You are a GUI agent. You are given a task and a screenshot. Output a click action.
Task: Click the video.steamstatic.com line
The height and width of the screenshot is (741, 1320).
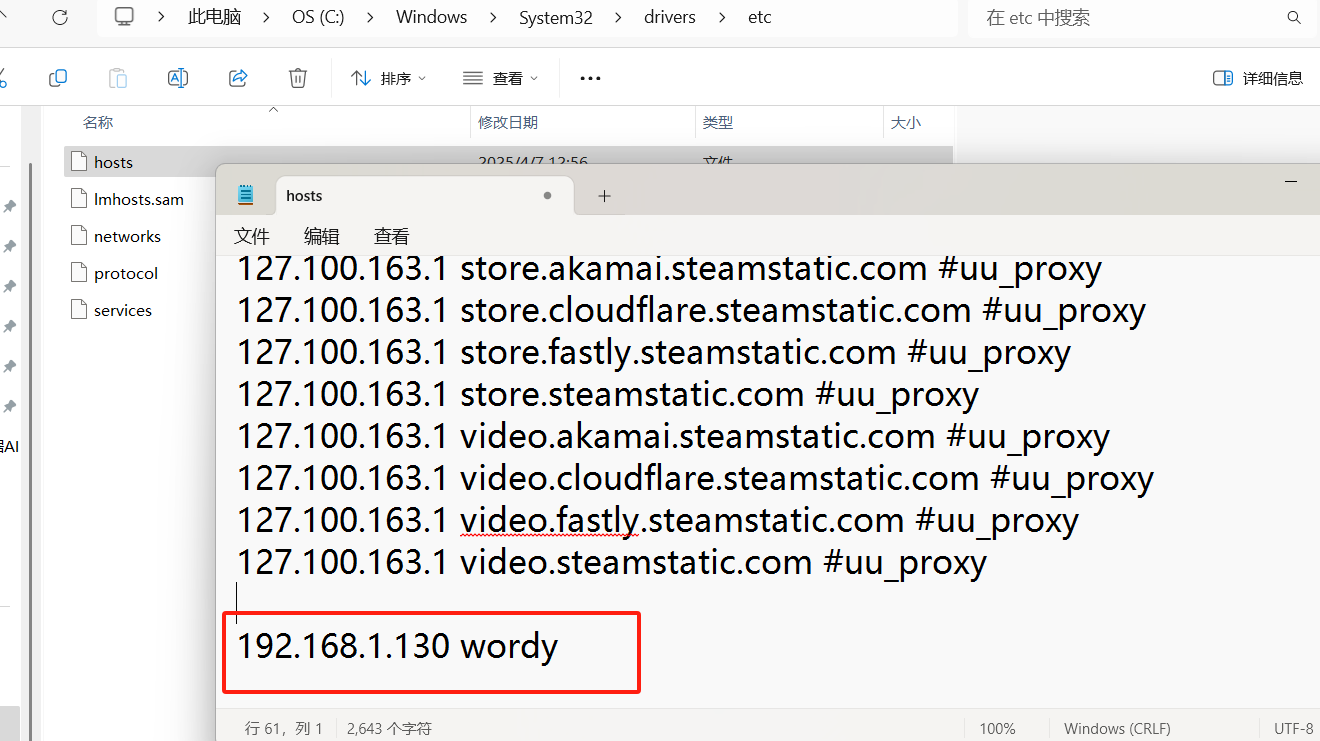[x=611, y=562]
